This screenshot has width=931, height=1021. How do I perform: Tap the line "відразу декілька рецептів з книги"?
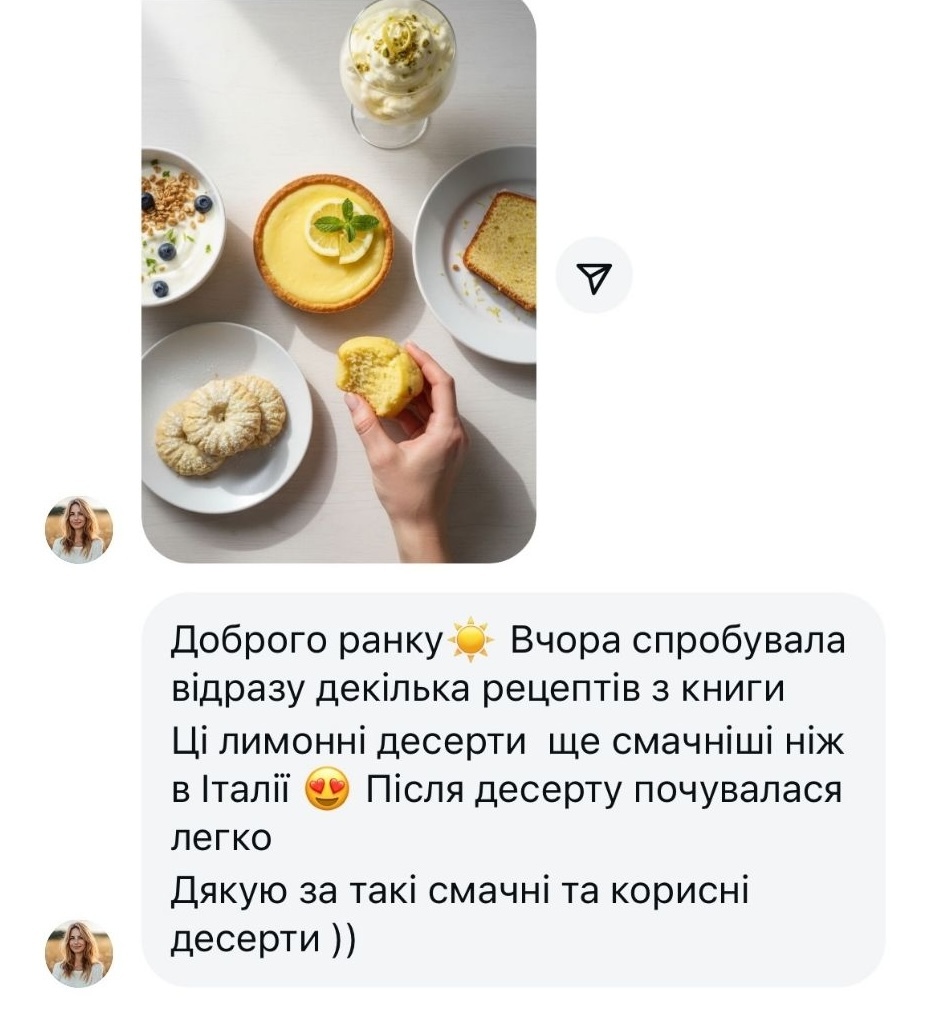pos(478,690)
